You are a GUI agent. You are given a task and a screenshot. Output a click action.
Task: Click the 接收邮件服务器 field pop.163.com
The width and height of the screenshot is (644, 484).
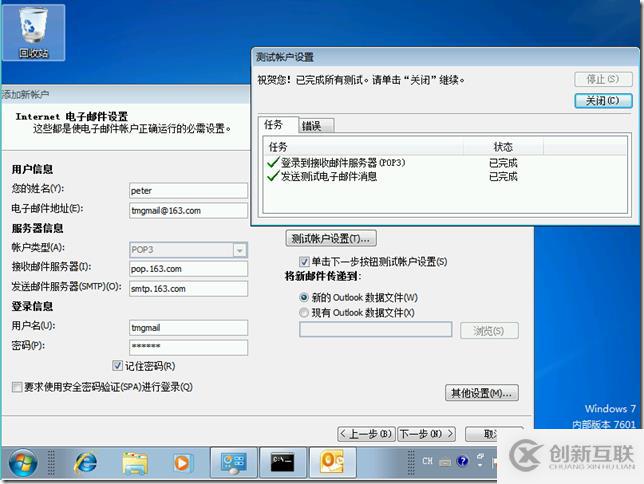click(189, 269)
